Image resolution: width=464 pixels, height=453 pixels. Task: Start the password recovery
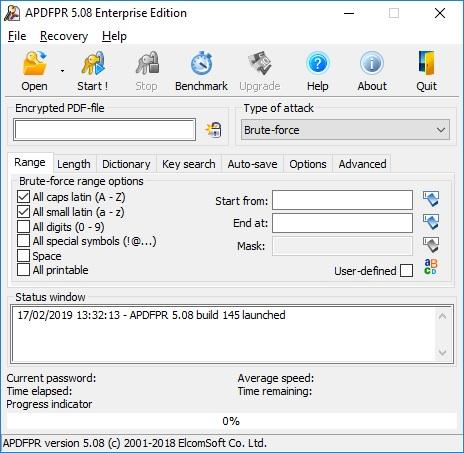click(93, 71)
